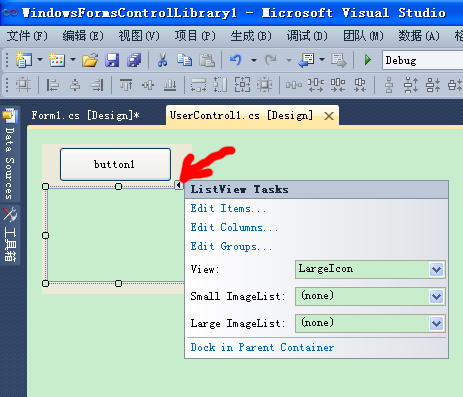Click the Save All icon

(x=134, y=60)
